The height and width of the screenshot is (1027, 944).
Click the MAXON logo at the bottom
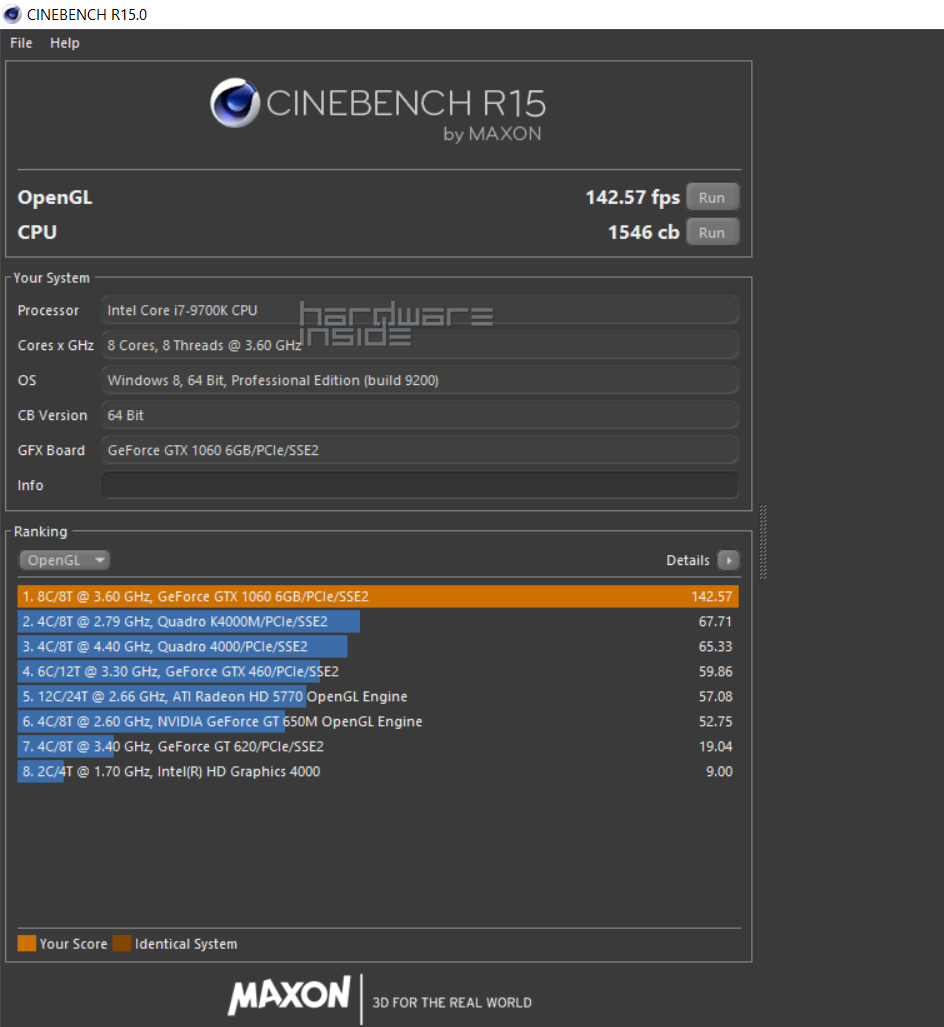click(x=289, y=996)
